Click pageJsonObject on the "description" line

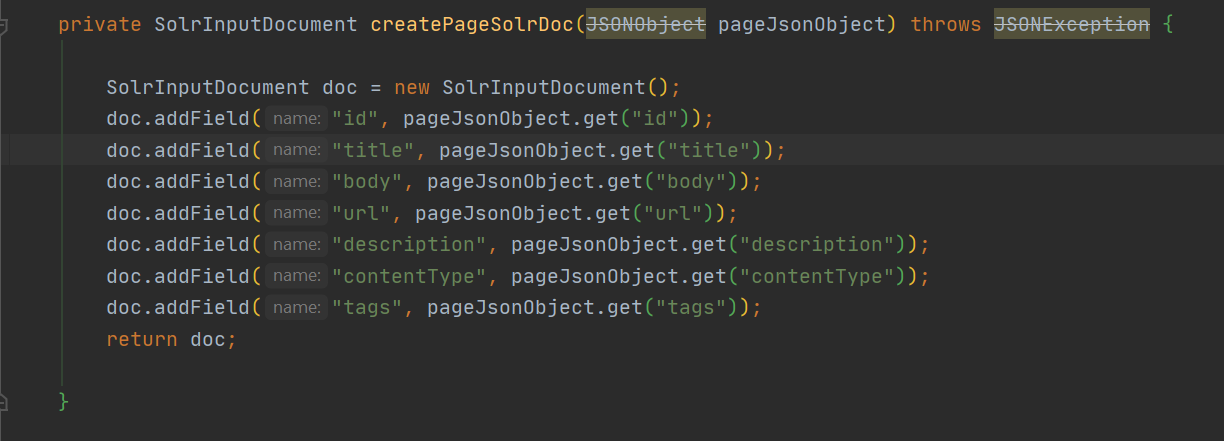[595, 245]
